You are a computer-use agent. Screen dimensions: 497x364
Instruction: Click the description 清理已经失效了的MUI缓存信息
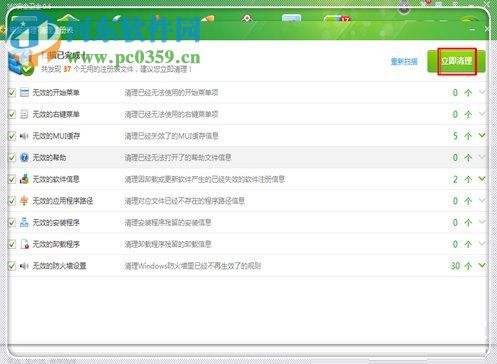point(171,136)
